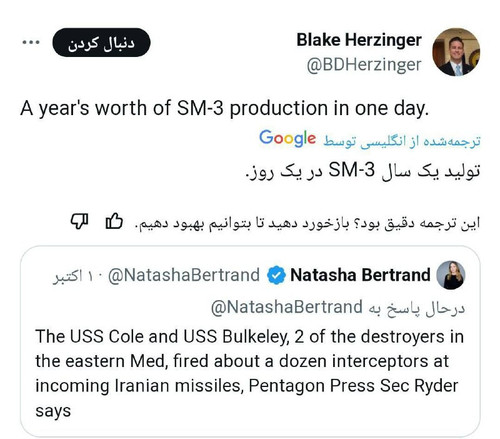Click the Persian translated SM-3 text
The height and width of the screenshot is (439, 500).
pos(363,171)
